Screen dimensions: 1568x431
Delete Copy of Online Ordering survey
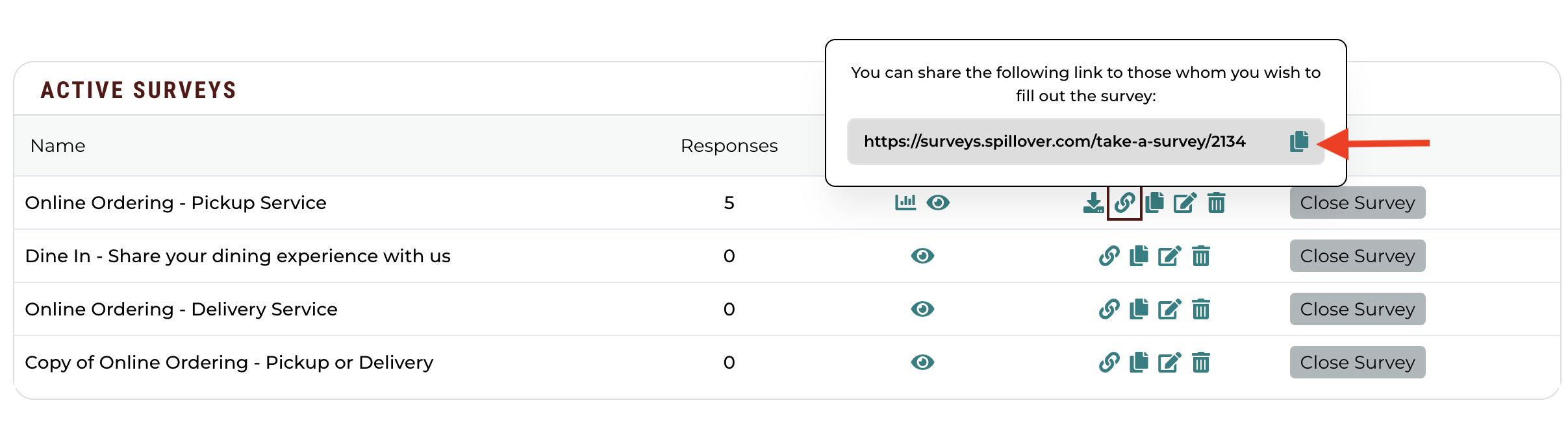coord(1200,362)
